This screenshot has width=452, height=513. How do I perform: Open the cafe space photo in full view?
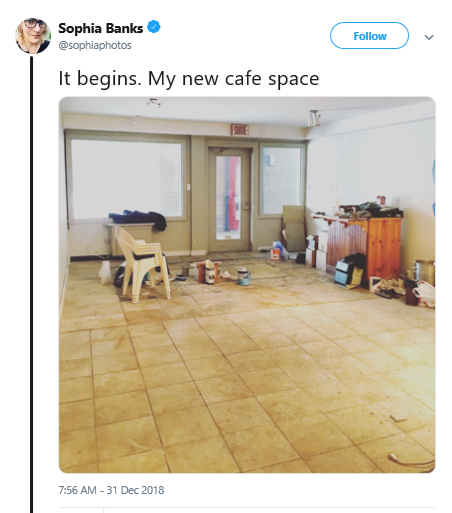click(247, 285)
